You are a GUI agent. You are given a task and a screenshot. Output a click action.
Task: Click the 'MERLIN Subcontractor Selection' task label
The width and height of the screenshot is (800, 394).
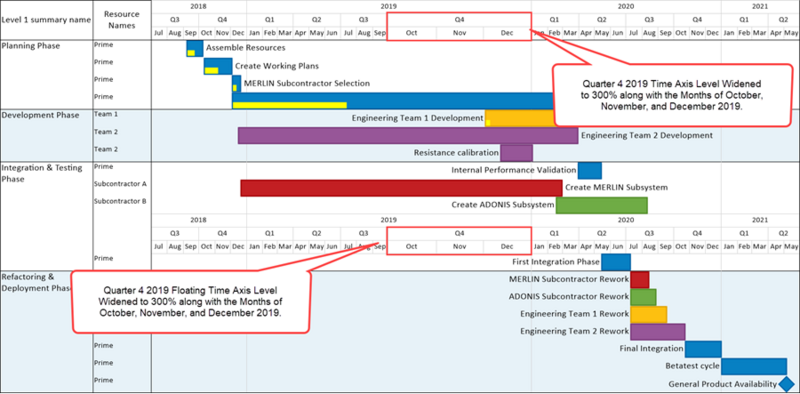[307, 83]
